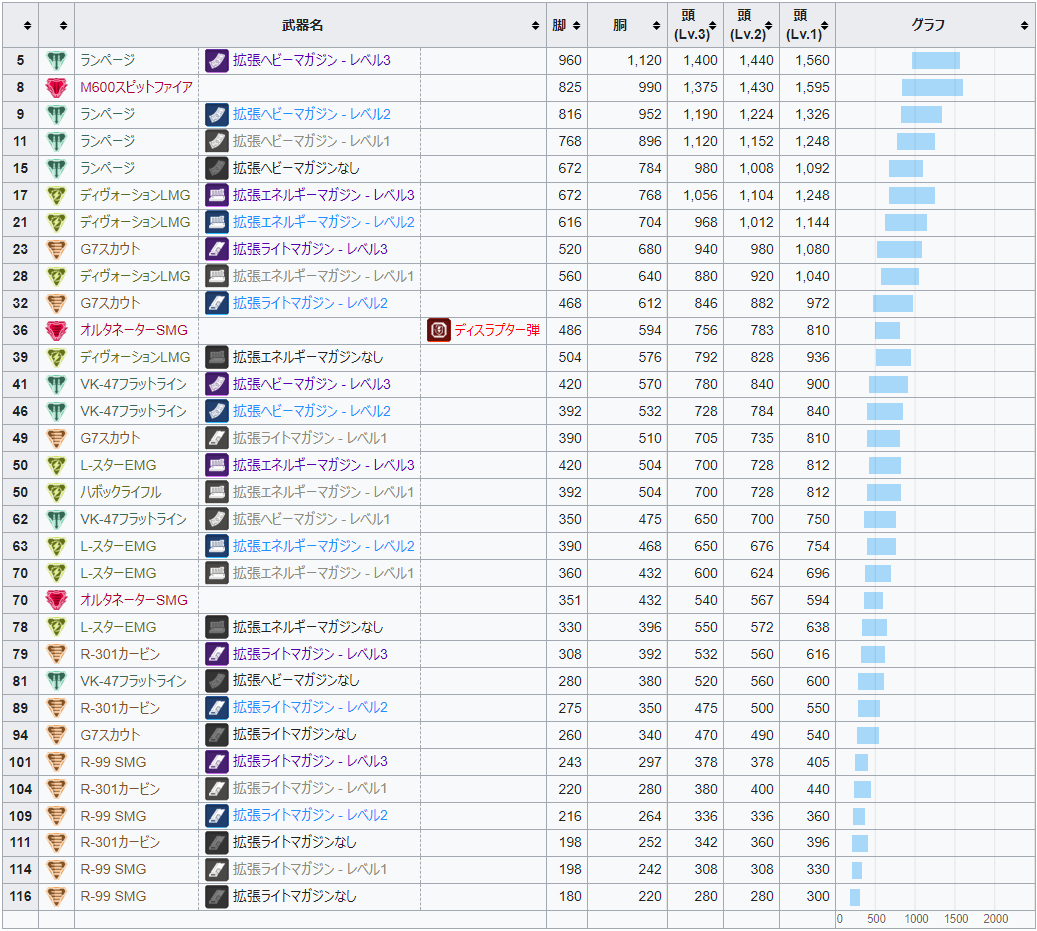This screenshot has width=1037, height=931.
Task: Click the graph bar in rank 116 row
Action: (x=854, y=897)
